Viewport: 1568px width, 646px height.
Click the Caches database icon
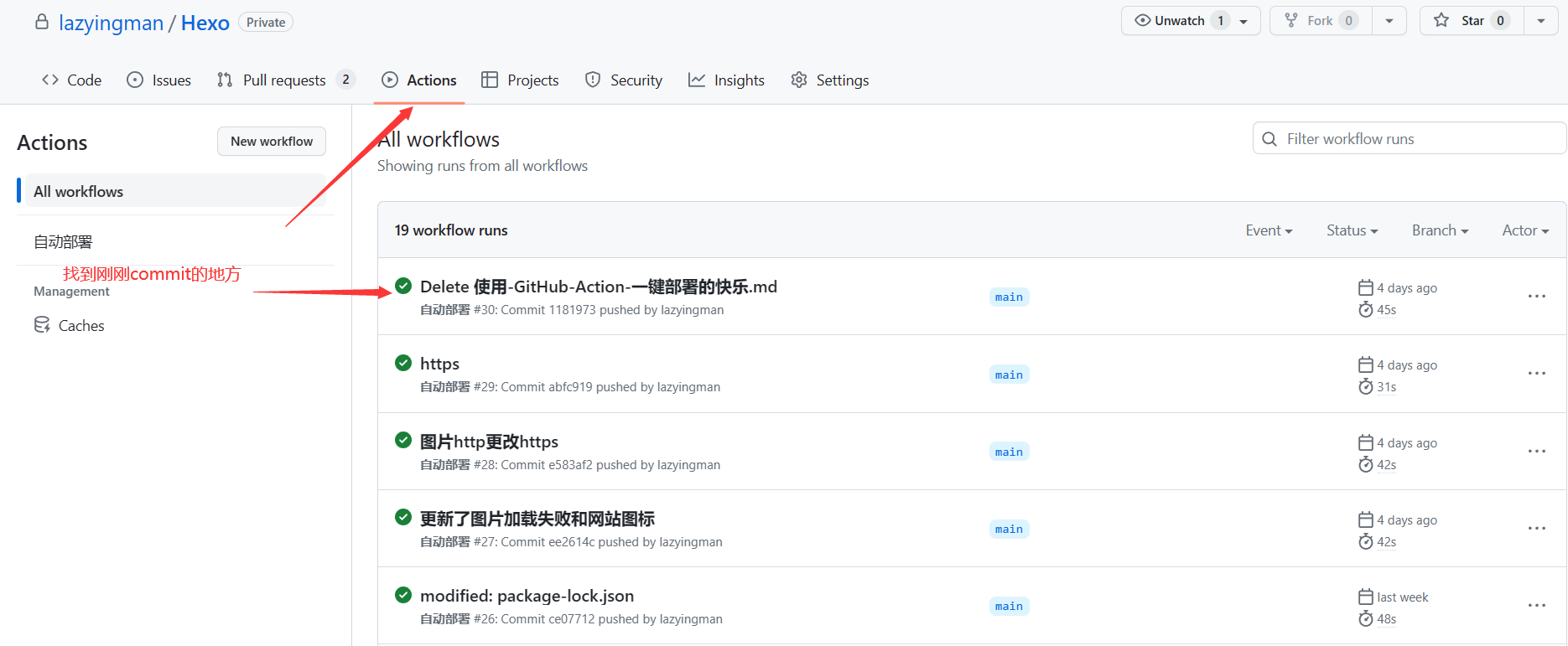coord(42,325)
